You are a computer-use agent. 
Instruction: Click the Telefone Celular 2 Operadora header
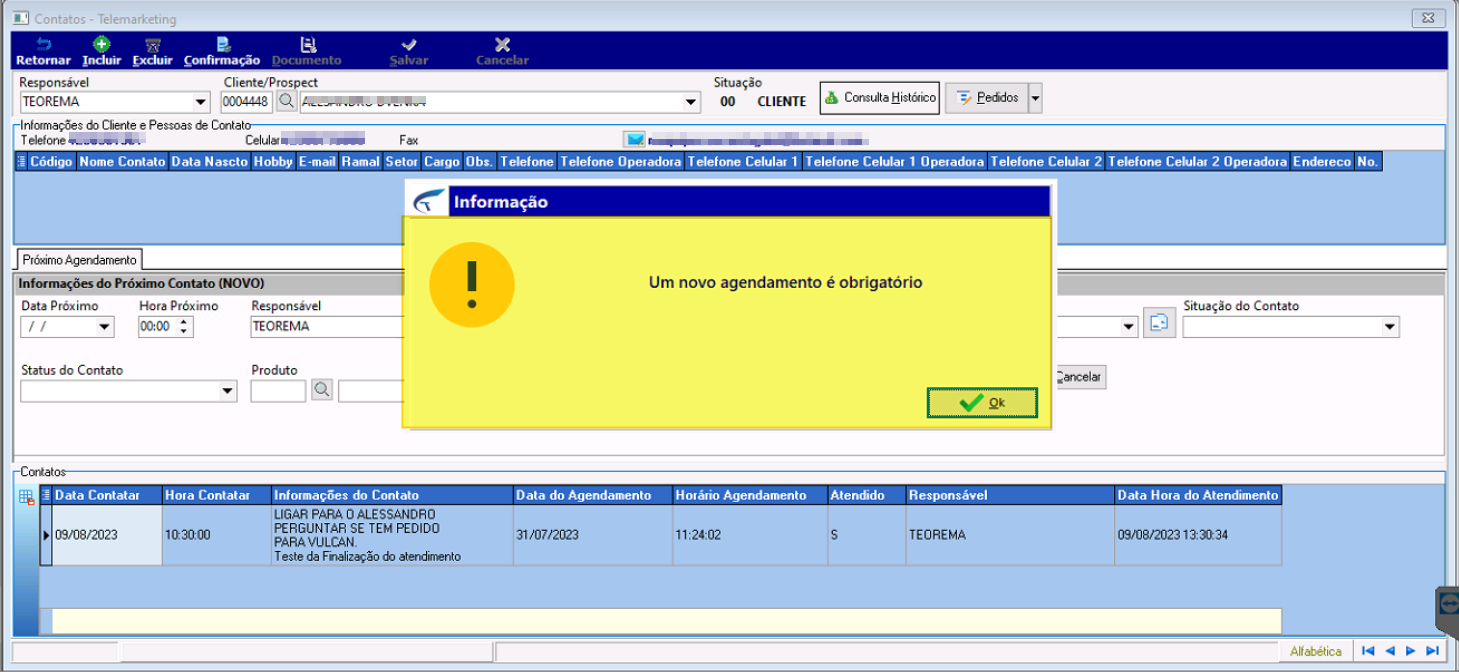tap(1197, 161)
